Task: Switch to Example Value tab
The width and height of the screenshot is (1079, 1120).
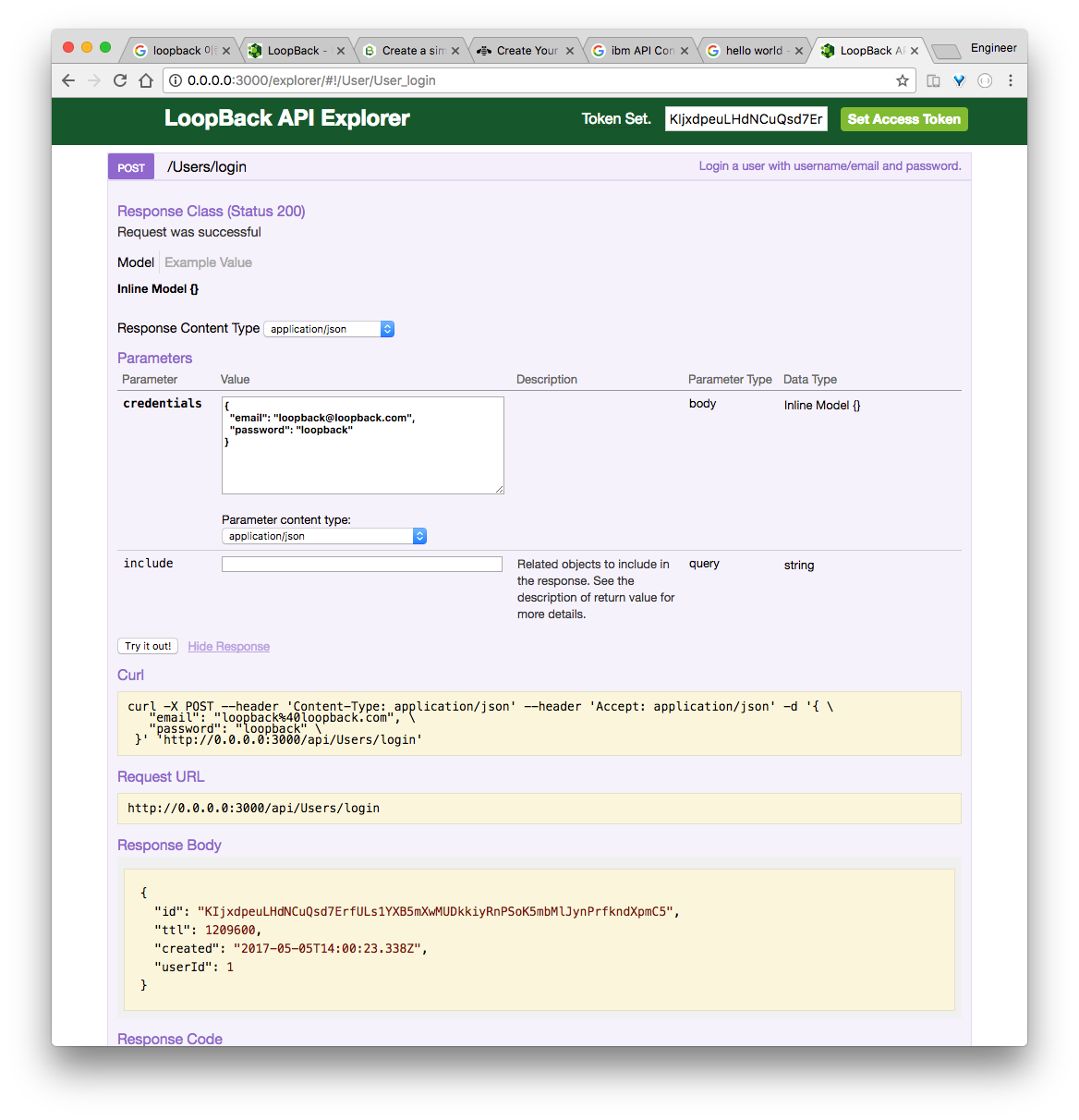Action: point(208,262)
